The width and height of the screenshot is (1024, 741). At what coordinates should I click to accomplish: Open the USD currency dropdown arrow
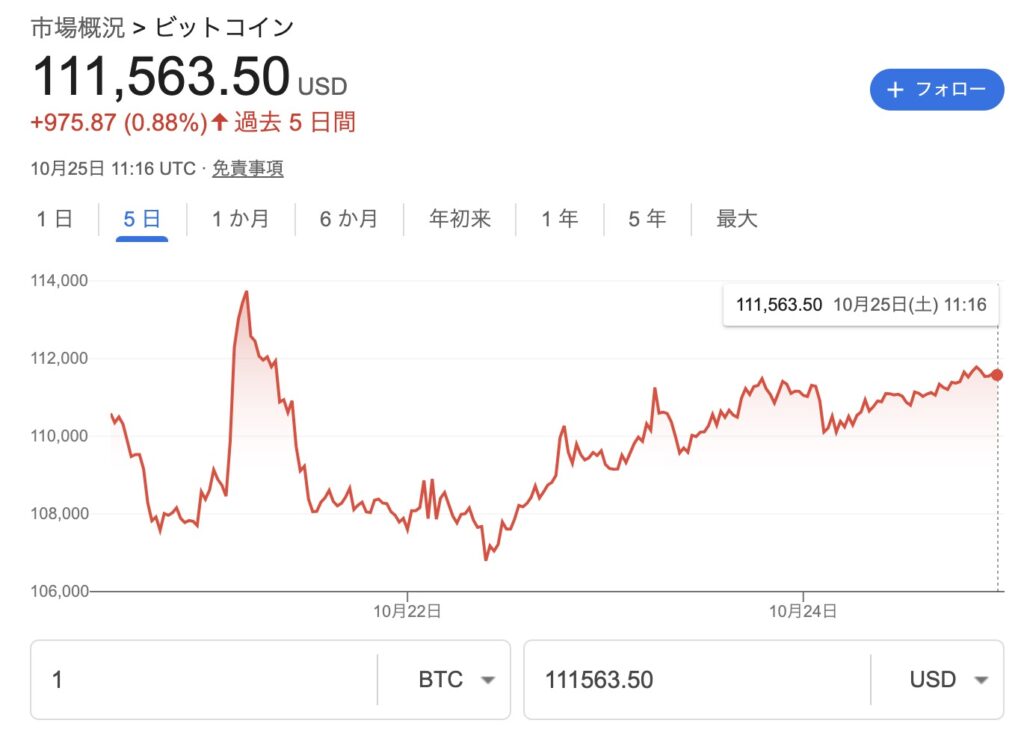[981, 680]
